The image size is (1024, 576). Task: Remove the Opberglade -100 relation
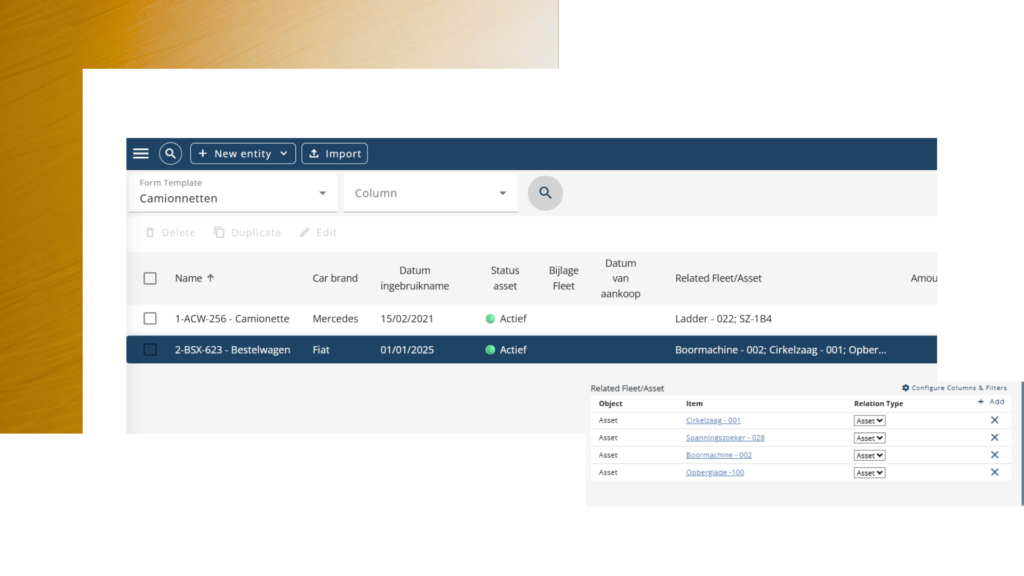click(x=994, y=472)
